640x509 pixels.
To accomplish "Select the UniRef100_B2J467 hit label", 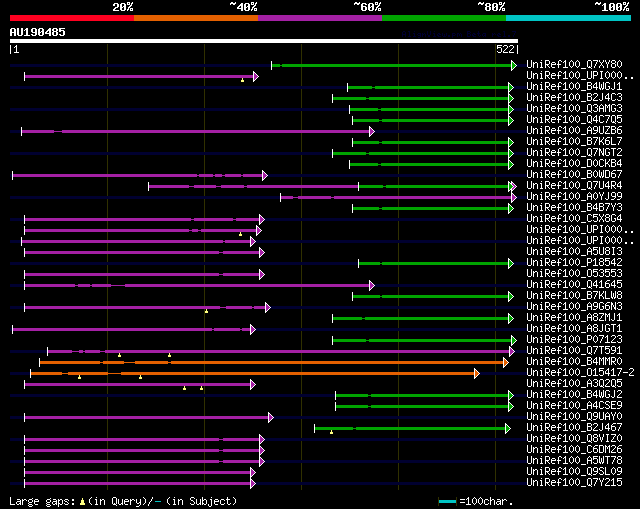I will tap(574, 428).
